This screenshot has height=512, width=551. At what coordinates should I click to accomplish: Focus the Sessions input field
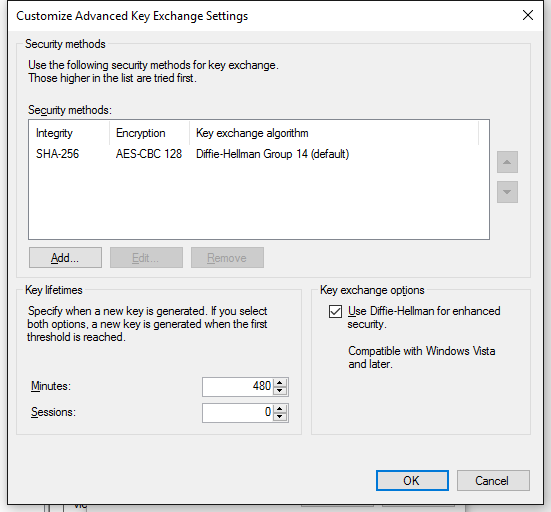pos(238,413)
